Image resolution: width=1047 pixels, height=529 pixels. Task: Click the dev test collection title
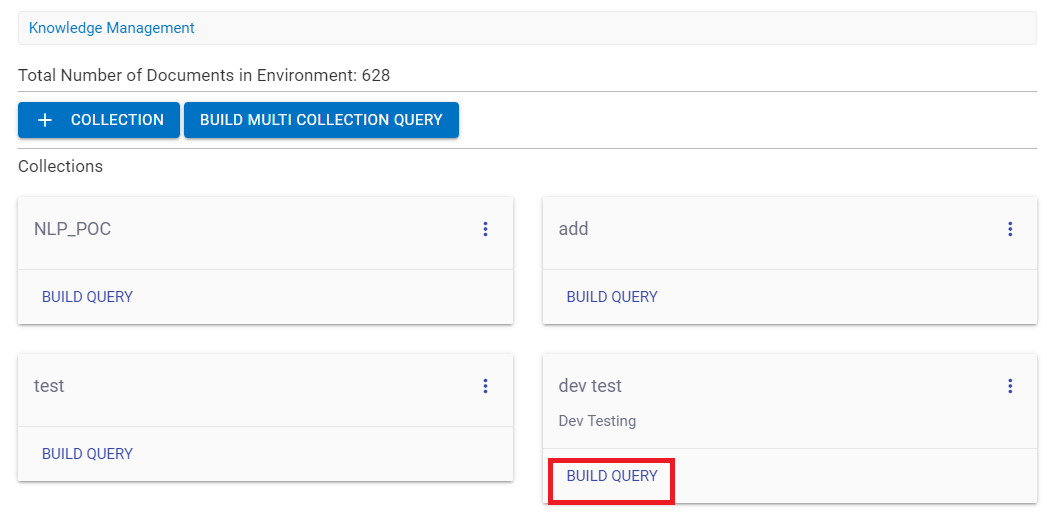click(x=590, y=386)
